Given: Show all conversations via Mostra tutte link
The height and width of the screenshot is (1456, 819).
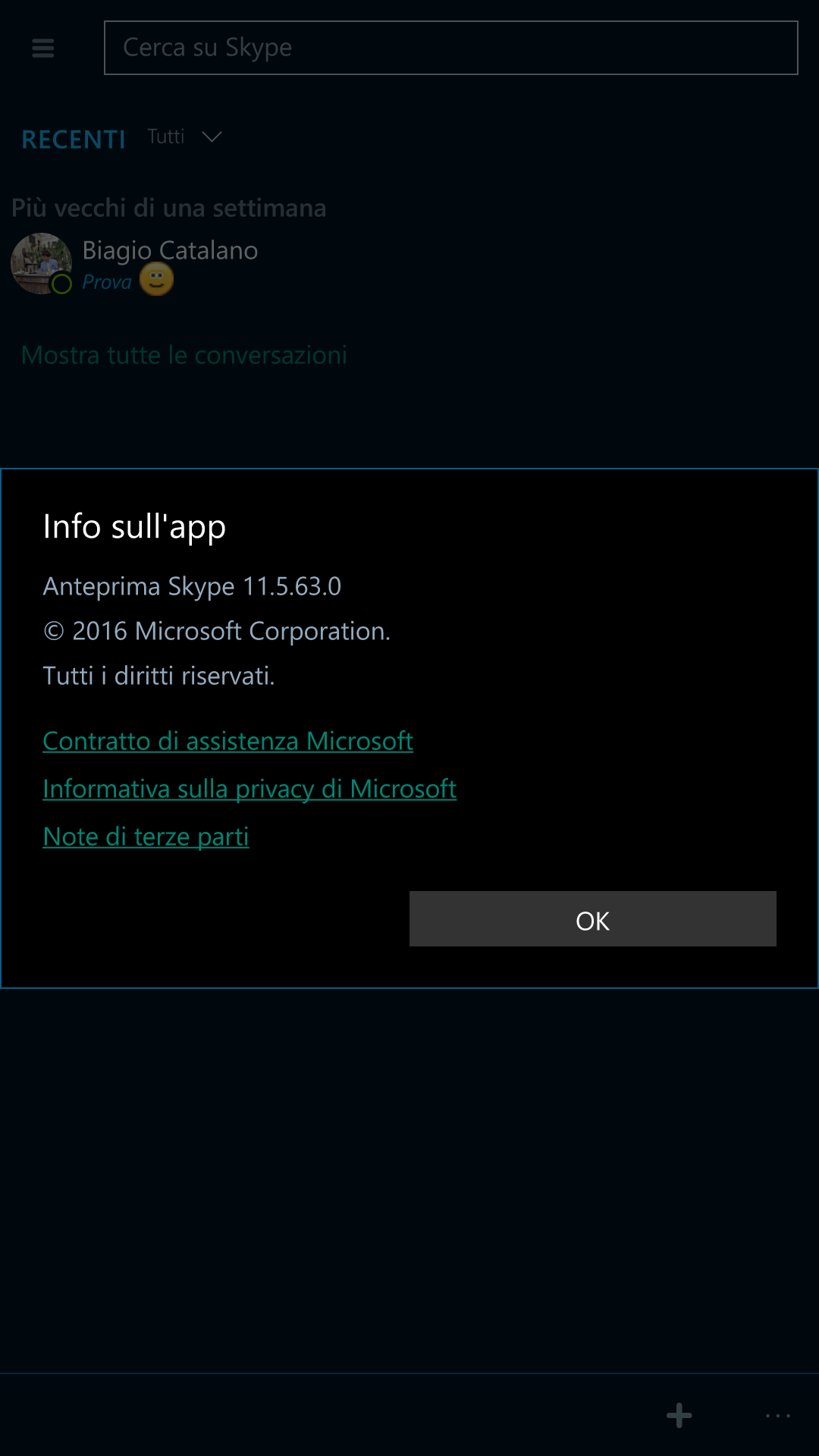Looking at the screenshot, I should pos(184,355).
